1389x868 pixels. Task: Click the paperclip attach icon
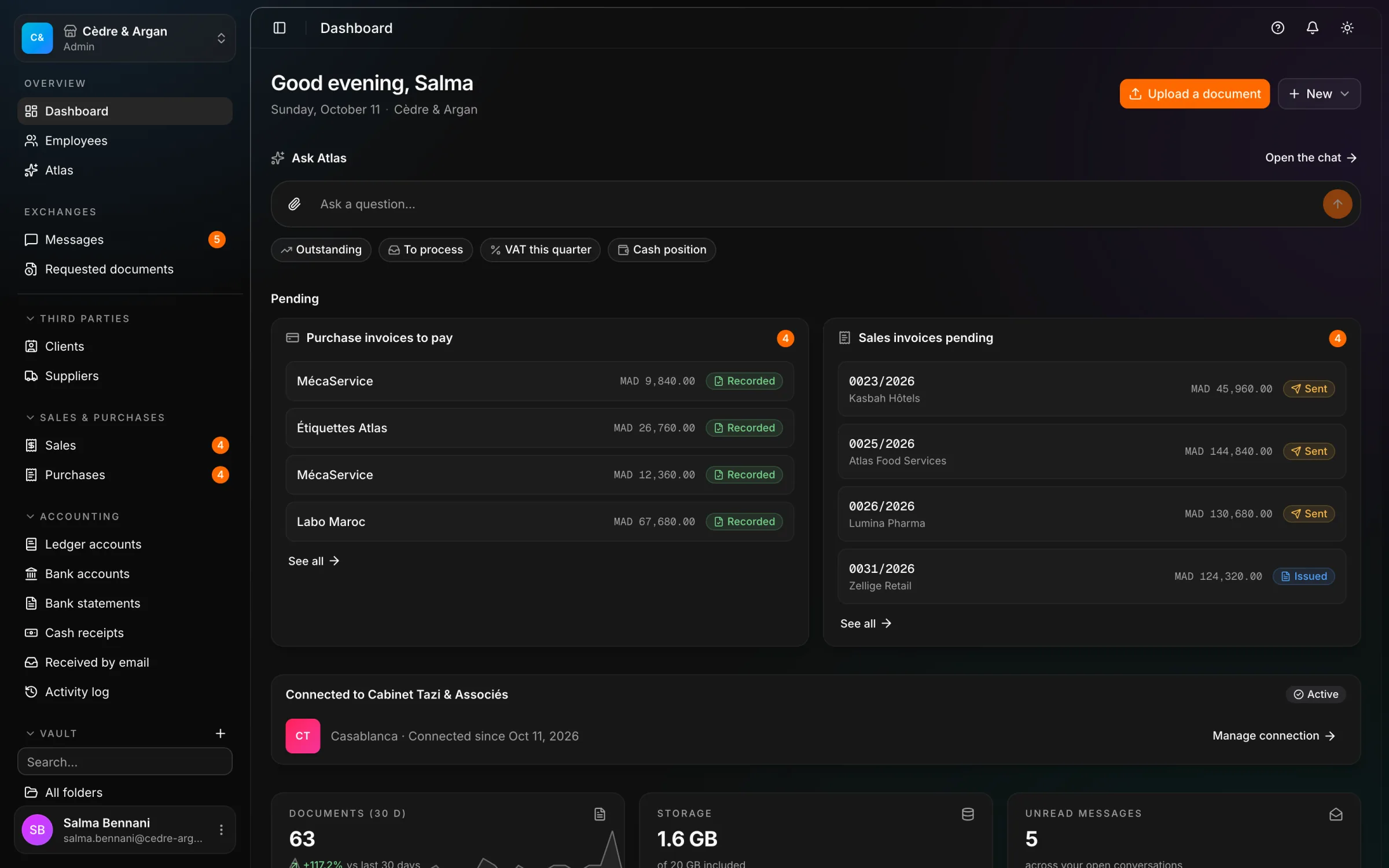[295, 204]
